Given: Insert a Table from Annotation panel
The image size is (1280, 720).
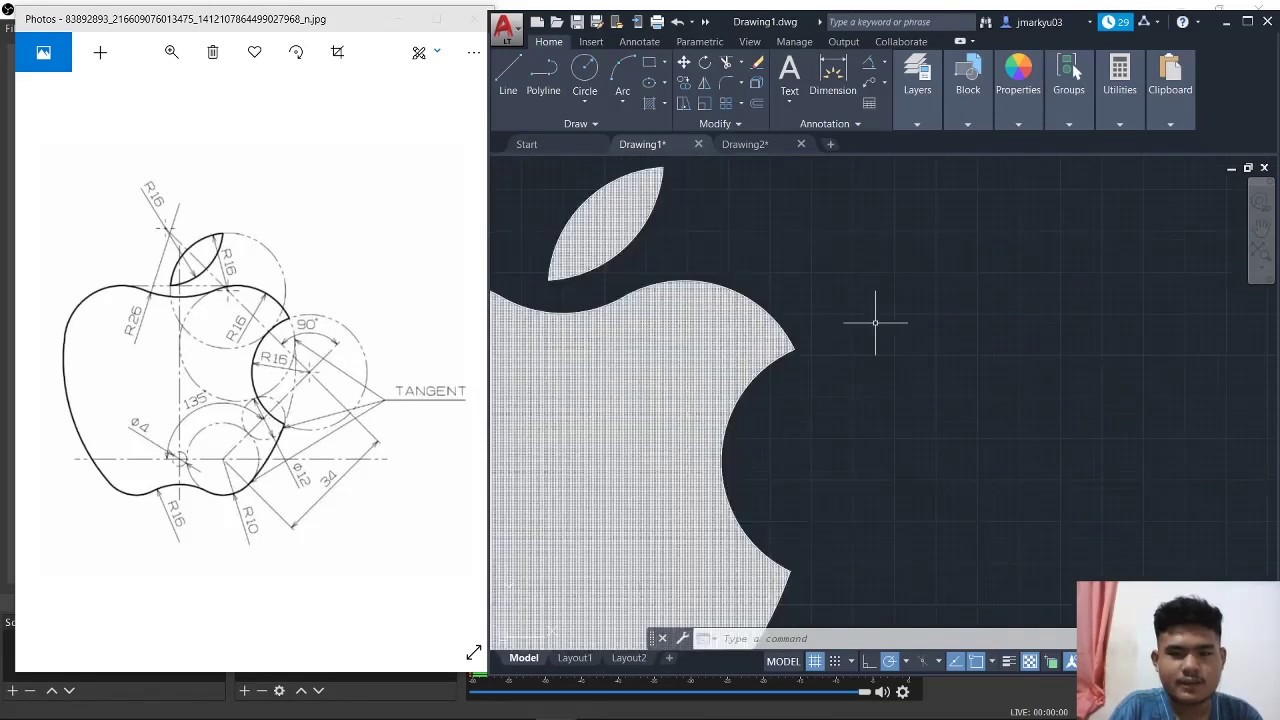Looking at the screenshot, I should 869,103.
